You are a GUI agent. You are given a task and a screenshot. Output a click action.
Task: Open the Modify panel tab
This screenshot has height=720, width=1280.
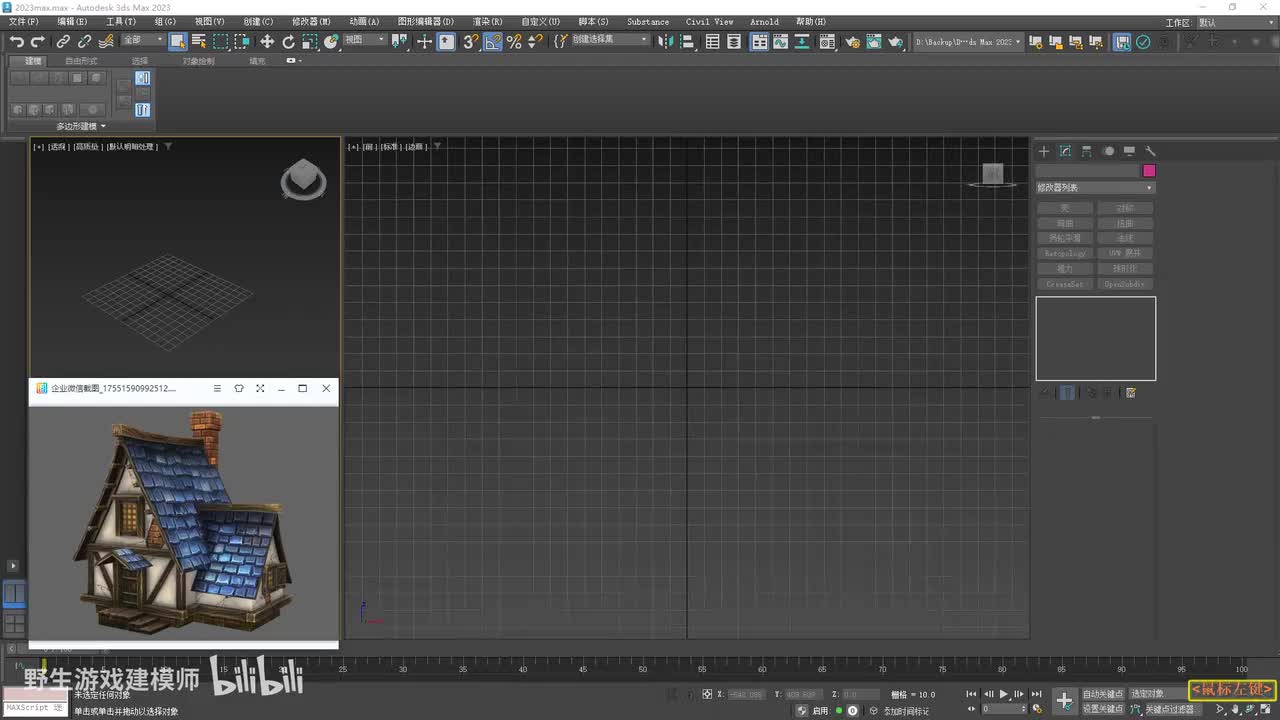(1065, 151)
